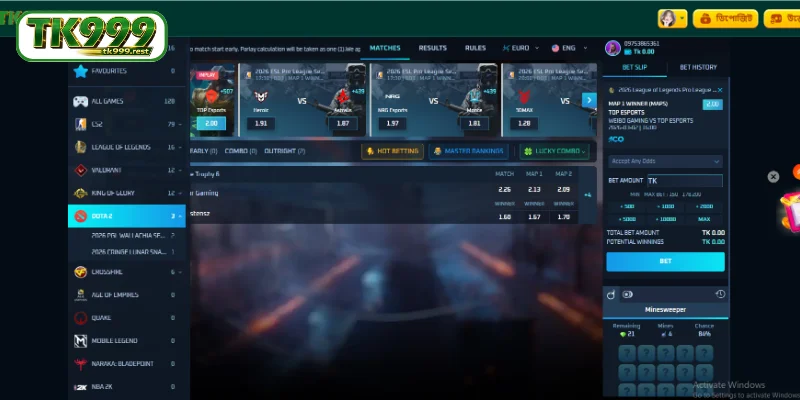Open the EURO odds format dropdown

[520, 48]
